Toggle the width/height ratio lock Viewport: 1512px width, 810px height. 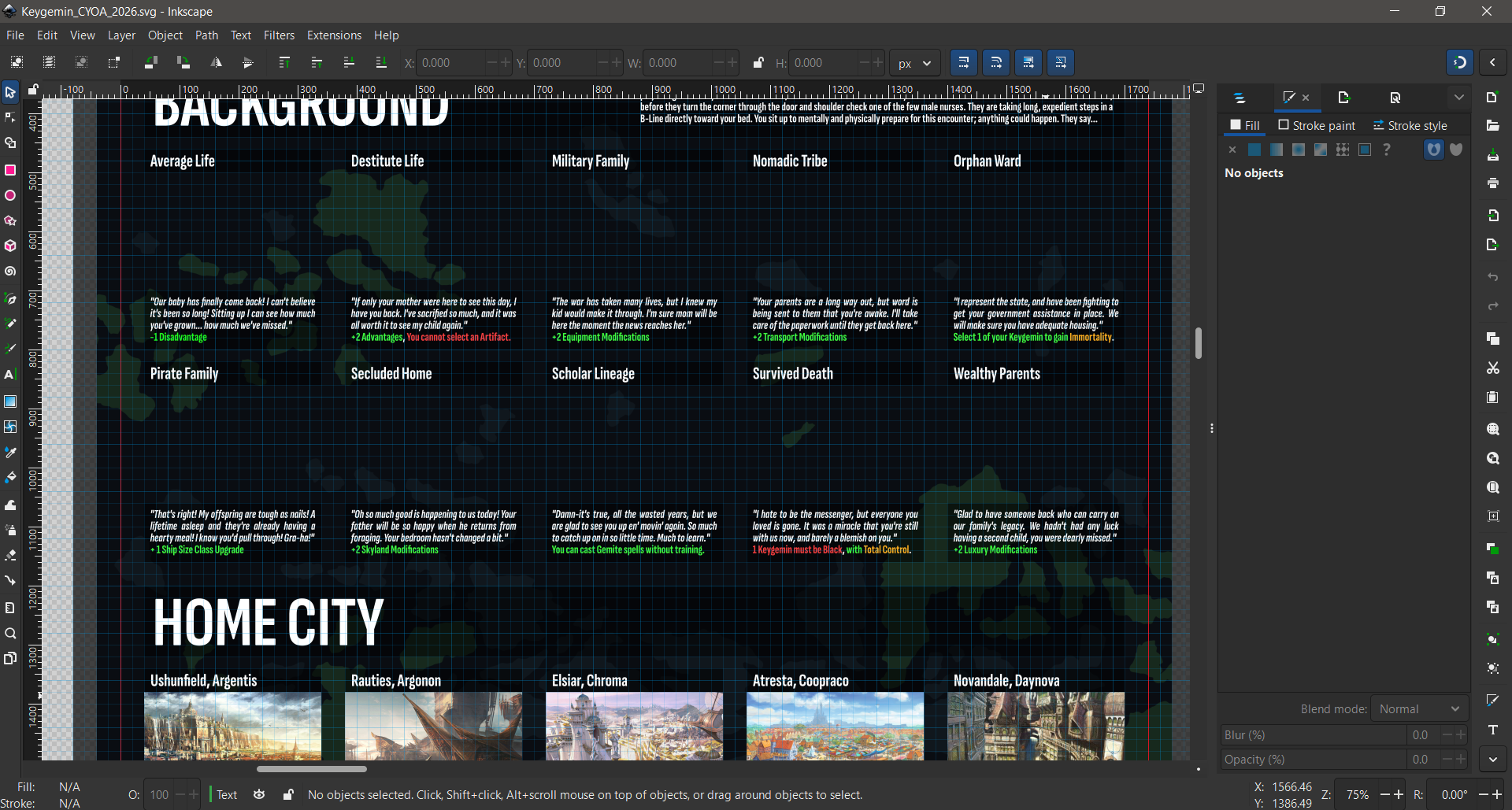tap(758, 63)
